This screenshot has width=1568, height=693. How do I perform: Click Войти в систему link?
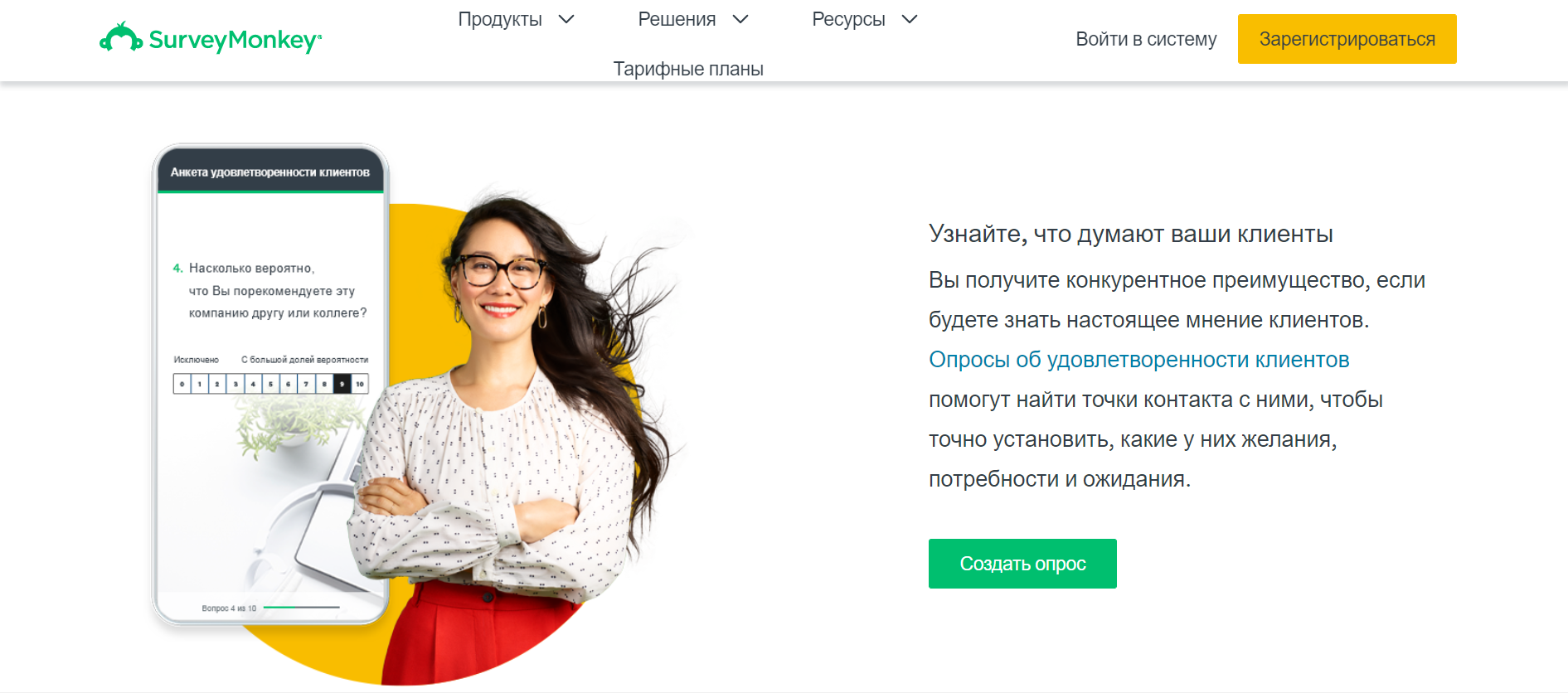(x=1146, y=39)
